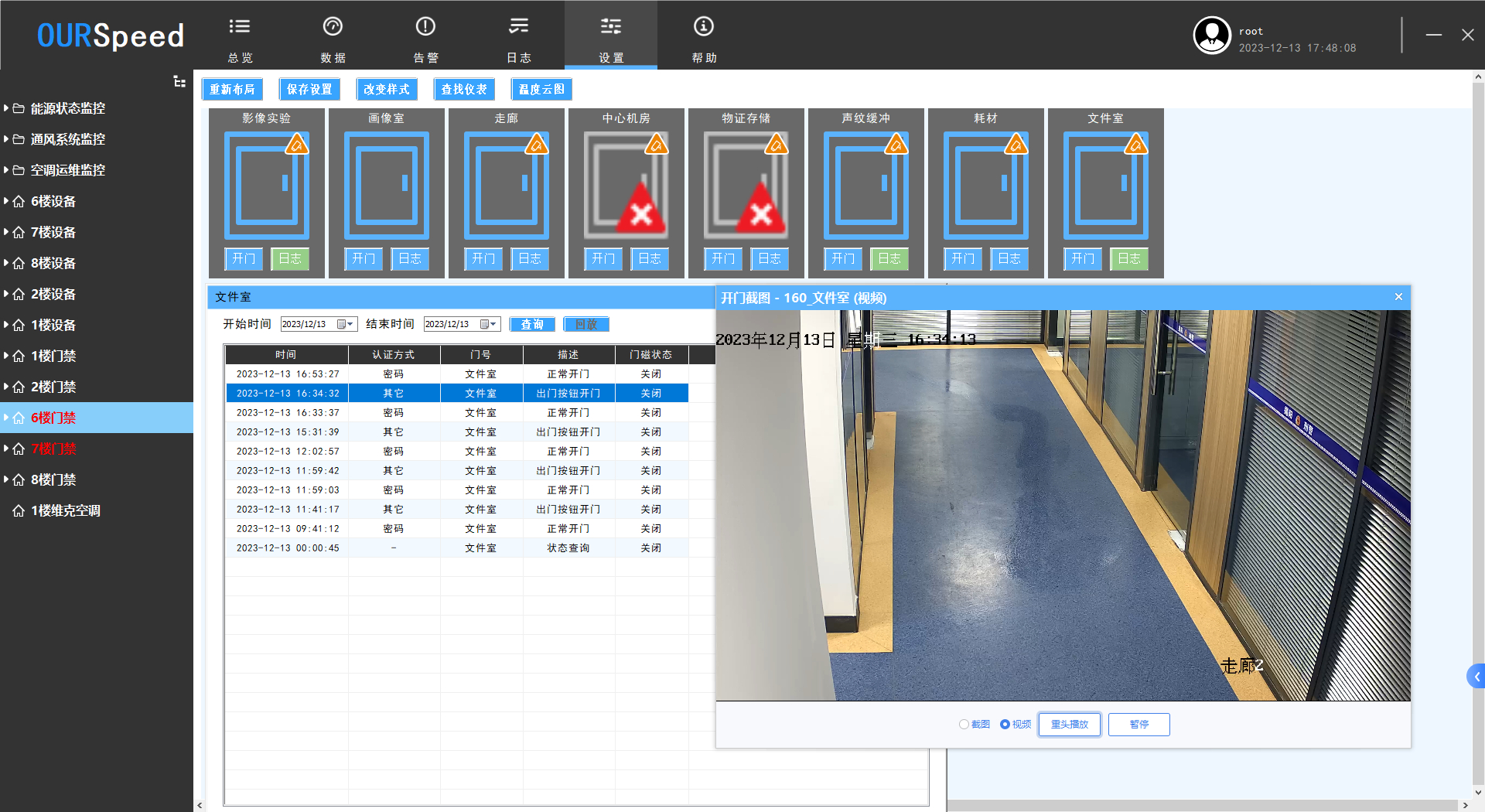
Task: Open the data (数据) gauge icon
Action: 333,27
